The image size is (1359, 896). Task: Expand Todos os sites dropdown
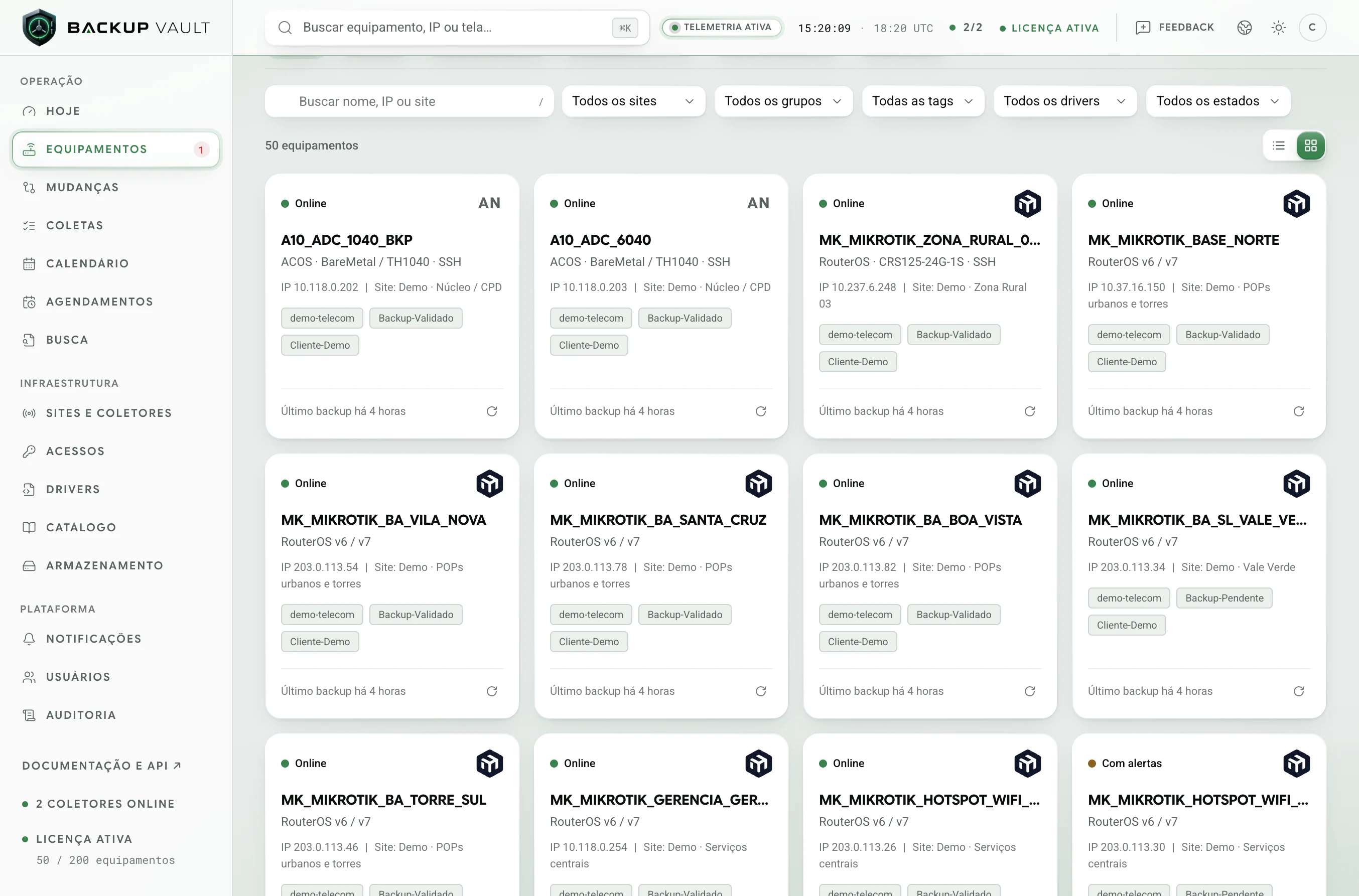[x=633, y=101]
